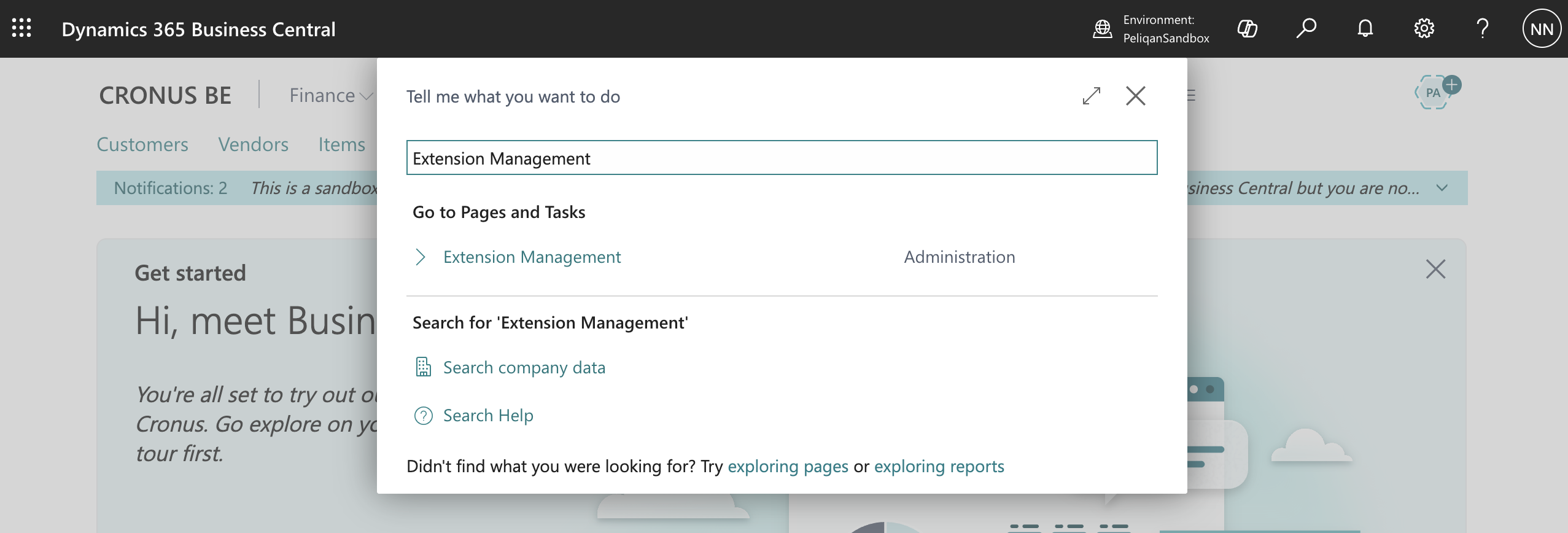Expand the Tell Me dialog to full size

coord(1092,96)
